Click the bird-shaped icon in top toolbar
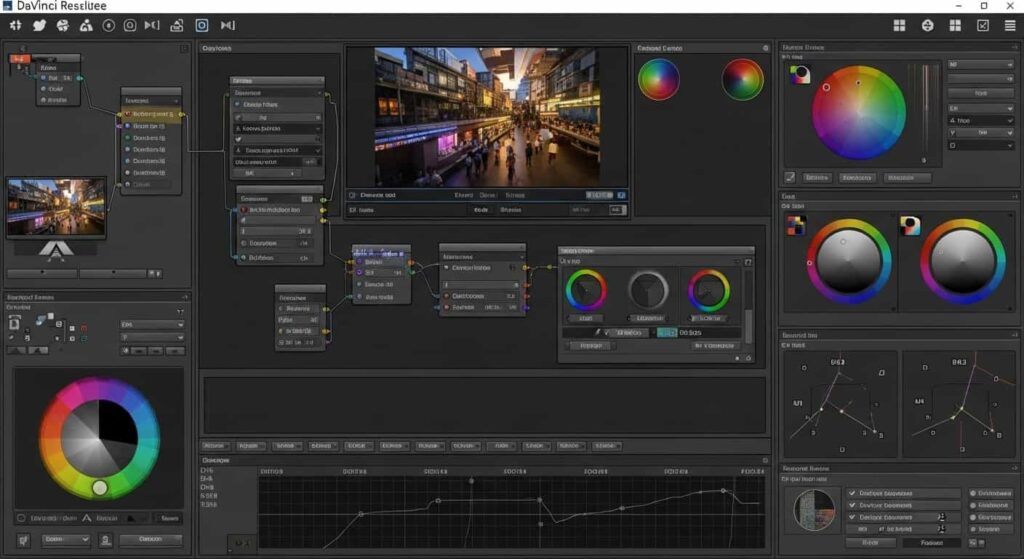The image size is (1024, 559). coord(39,25)
